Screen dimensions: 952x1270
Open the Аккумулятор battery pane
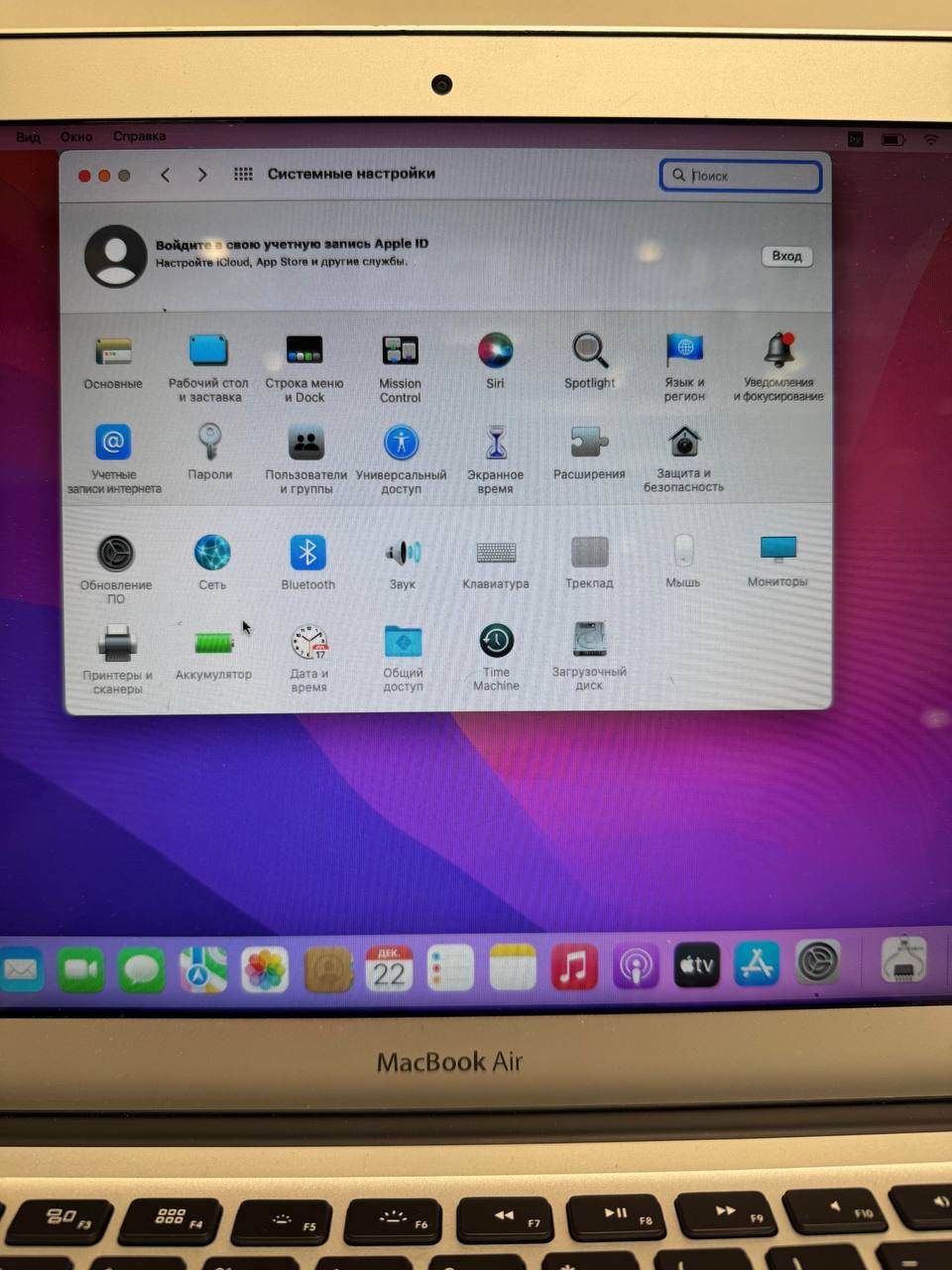click(x=213, y=644)
